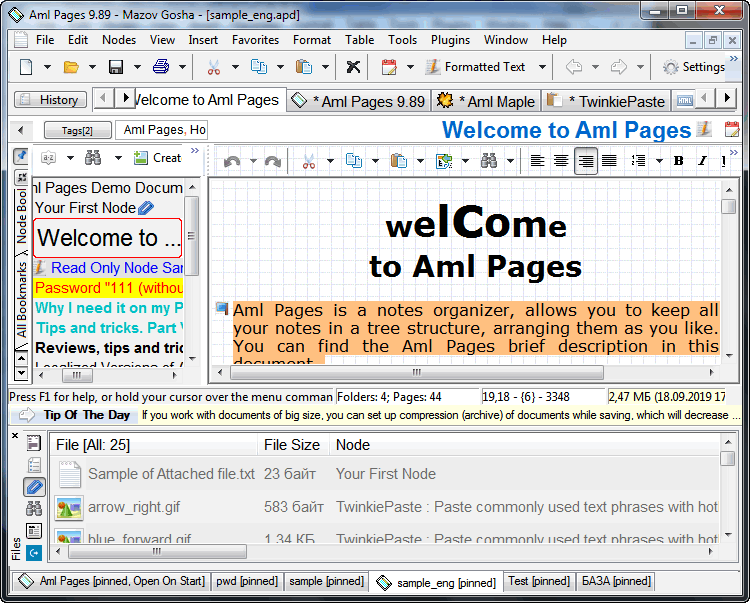
Task: Click the Redo icon in editor toolbar
Action: coord(273,161)
